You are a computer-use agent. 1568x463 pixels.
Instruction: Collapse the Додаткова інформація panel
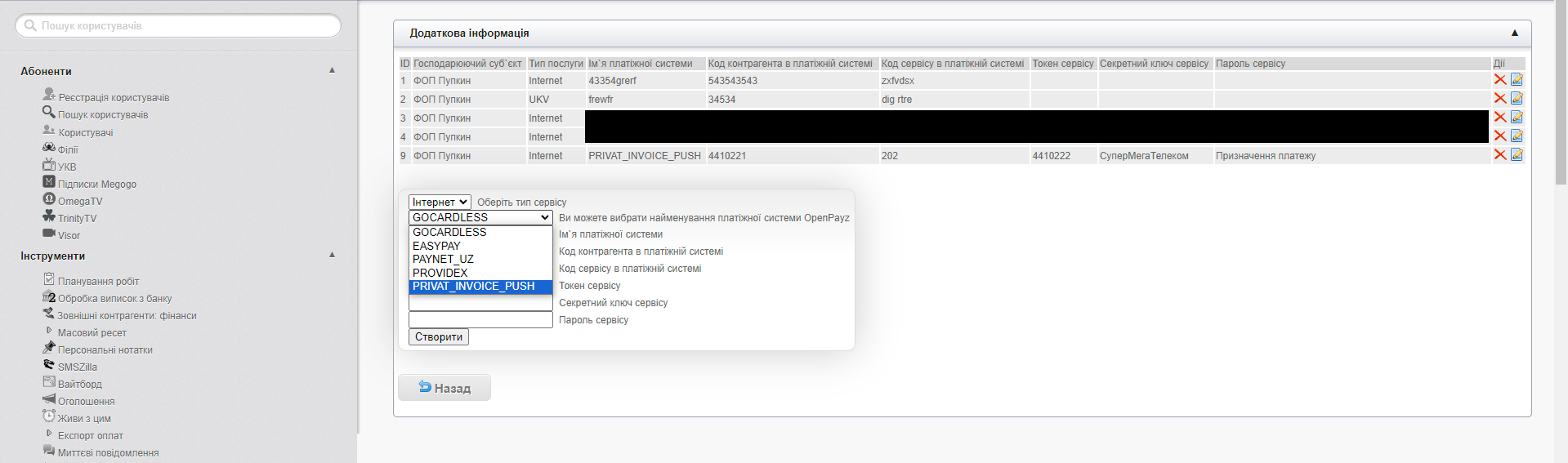click(x=1514, y=33)
